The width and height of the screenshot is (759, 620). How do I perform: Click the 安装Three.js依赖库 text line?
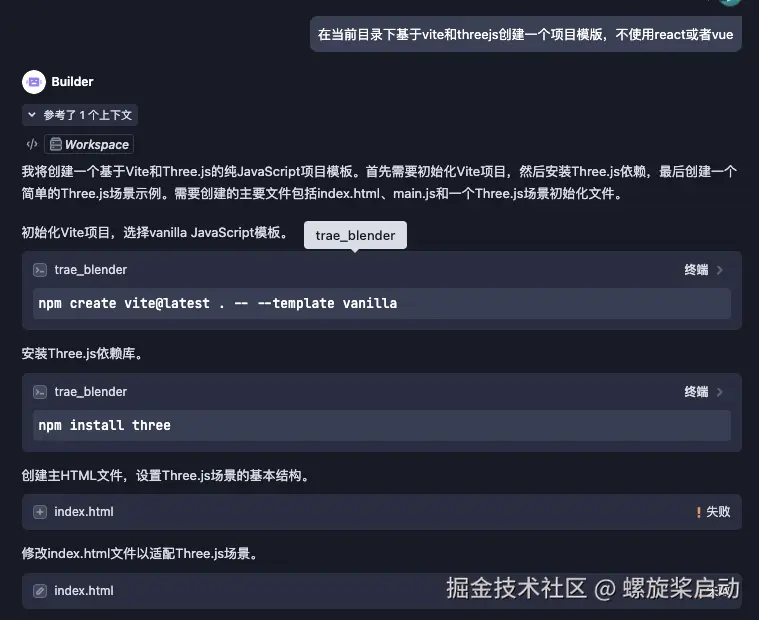pos(82,354)
